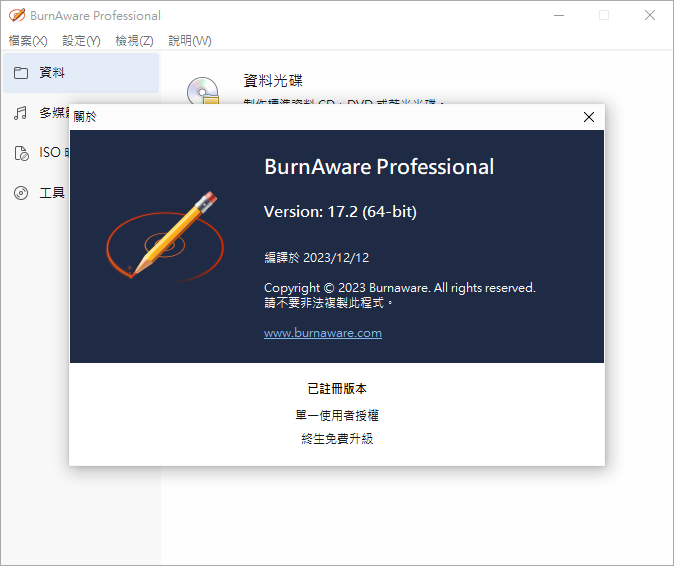Click the 單一使用者授權 license text
This screenshot has width=674, height=566.
pos(337,415)
